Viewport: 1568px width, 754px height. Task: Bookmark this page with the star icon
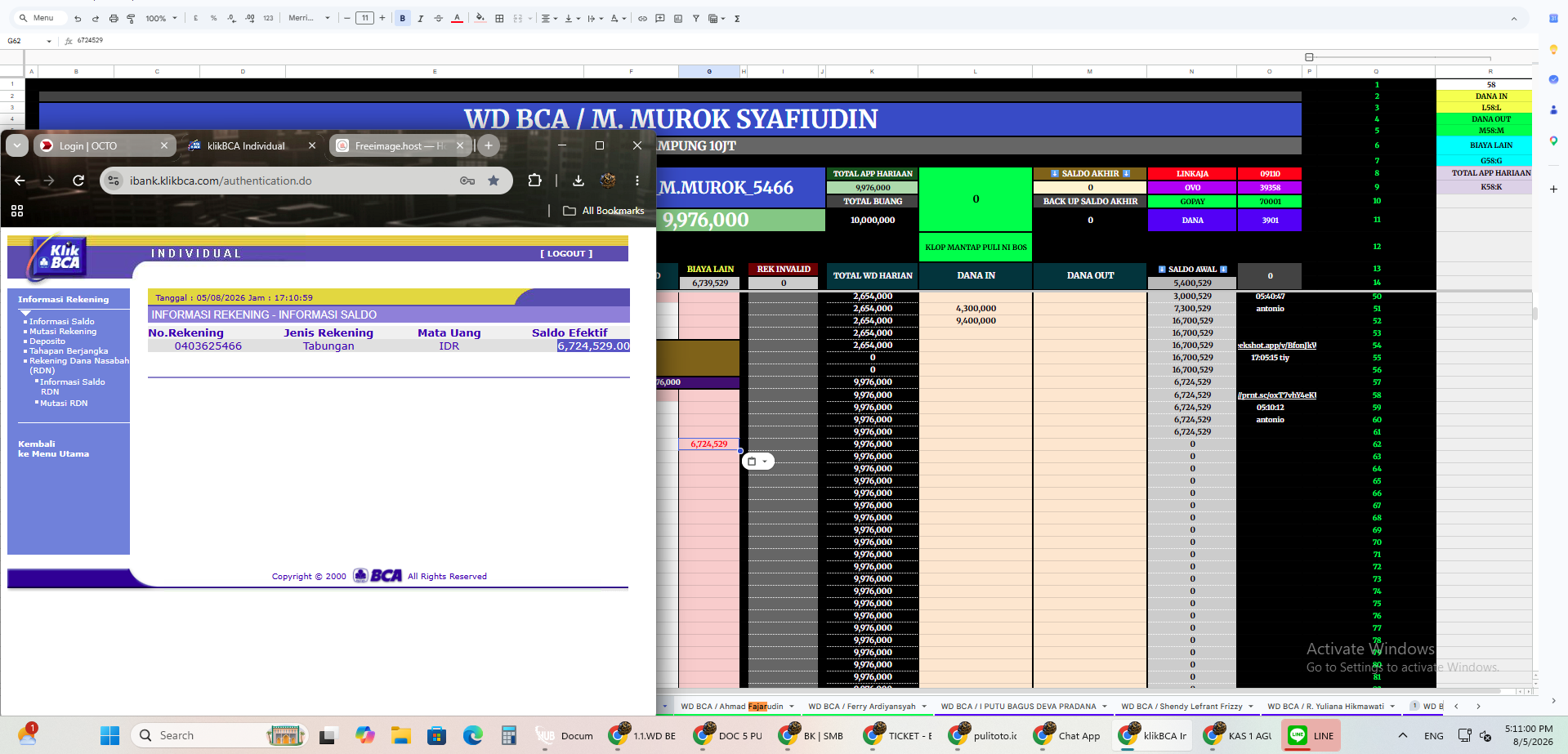[x=494, y=181]
